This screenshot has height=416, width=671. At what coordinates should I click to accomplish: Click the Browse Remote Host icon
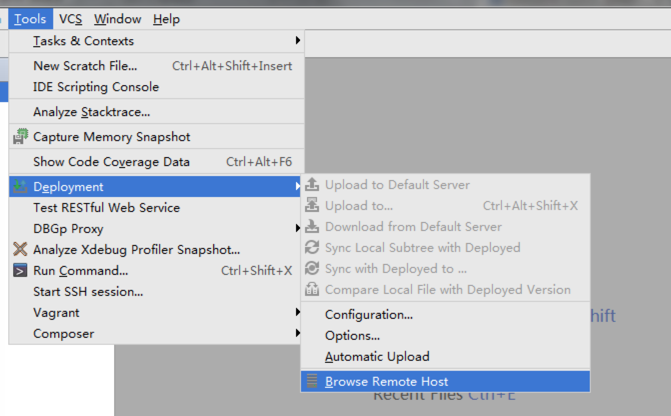point(313,381)
